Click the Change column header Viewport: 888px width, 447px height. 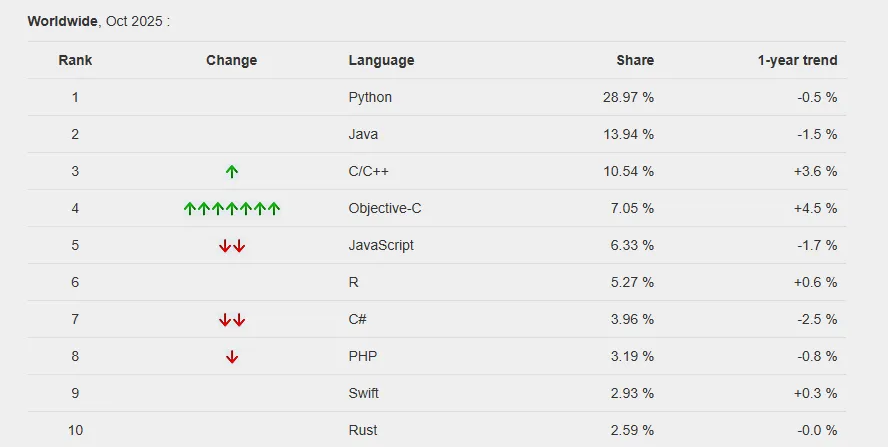232,60
